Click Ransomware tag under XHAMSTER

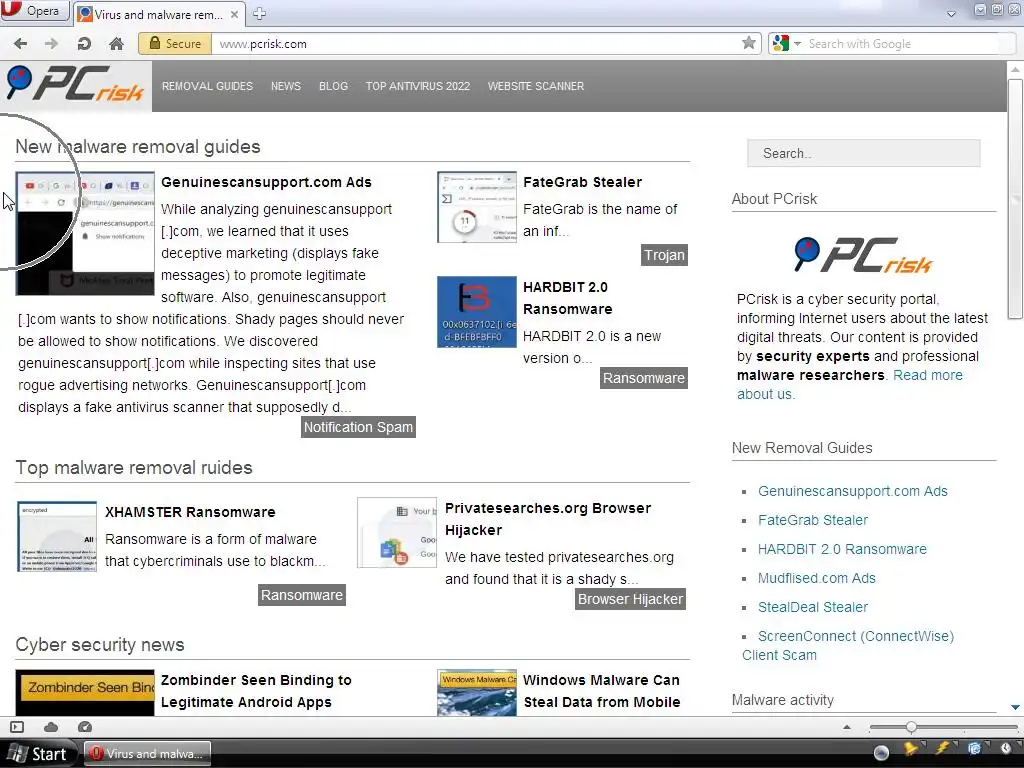pyautogui.click(x=302, y=595)
